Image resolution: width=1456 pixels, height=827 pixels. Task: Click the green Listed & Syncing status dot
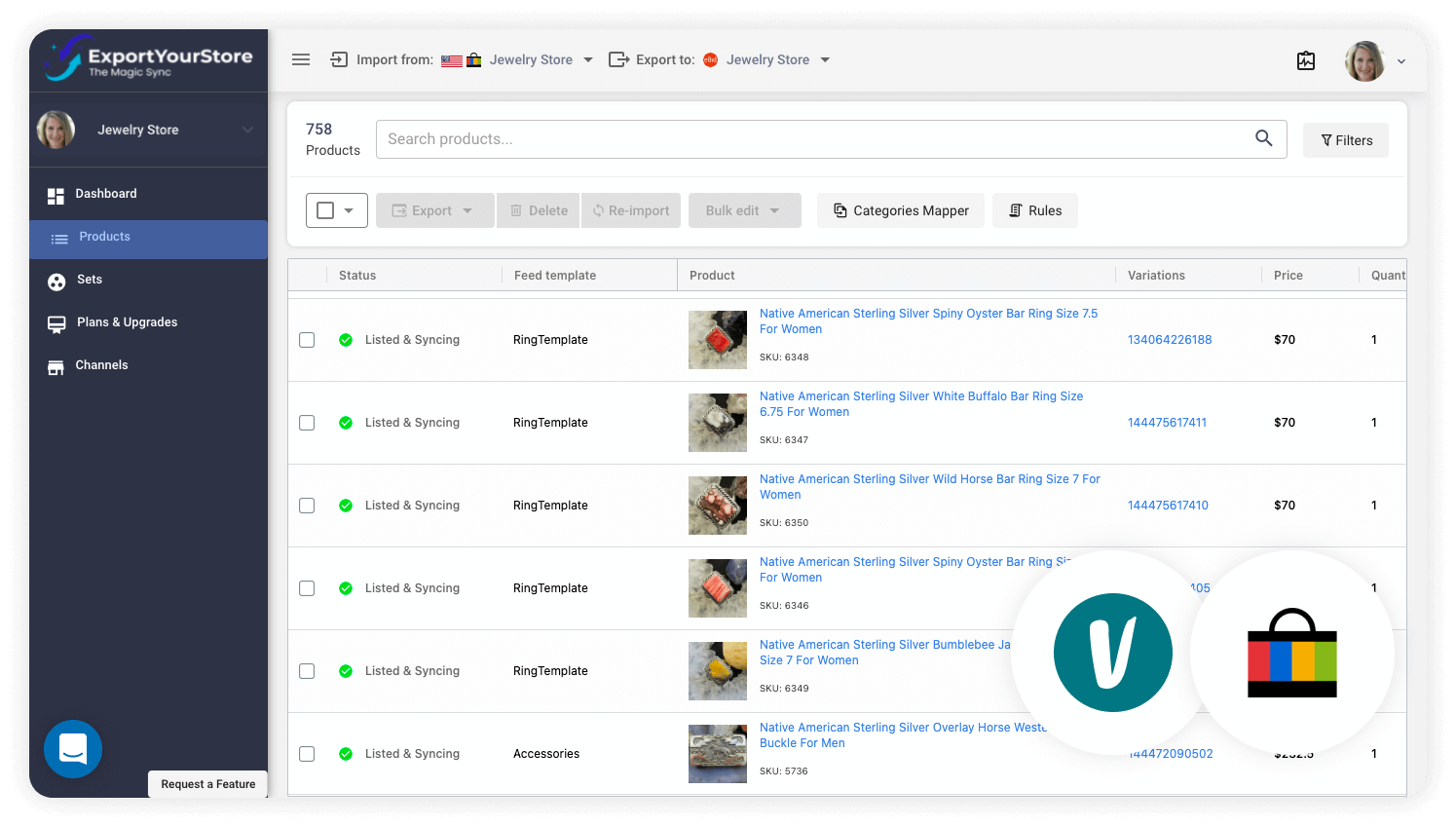[346, 339]
